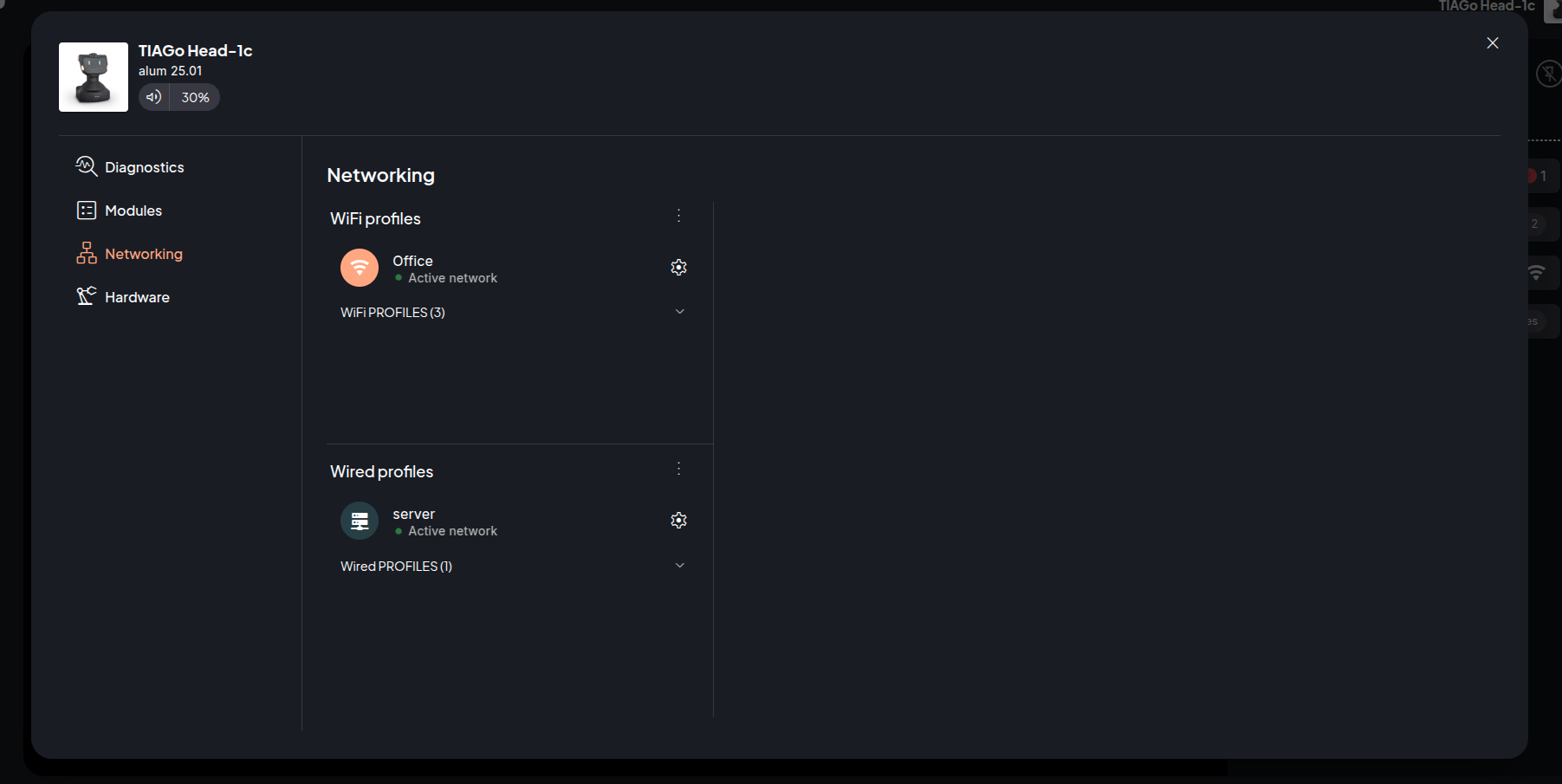Open the Hardware robot arm icon
1562x784 pixels.
(86, 296)
